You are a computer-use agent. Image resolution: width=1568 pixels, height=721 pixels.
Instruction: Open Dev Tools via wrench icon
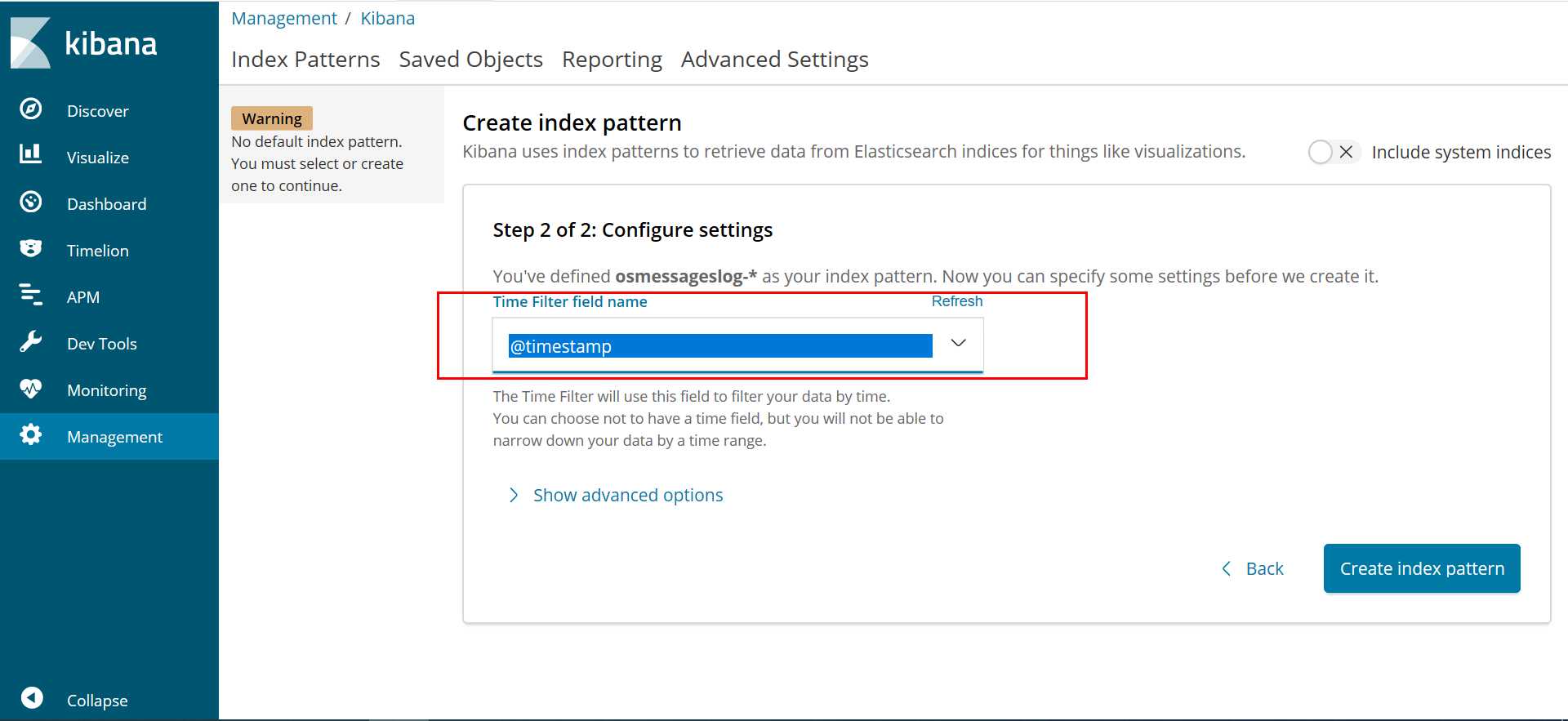point(31,341)
